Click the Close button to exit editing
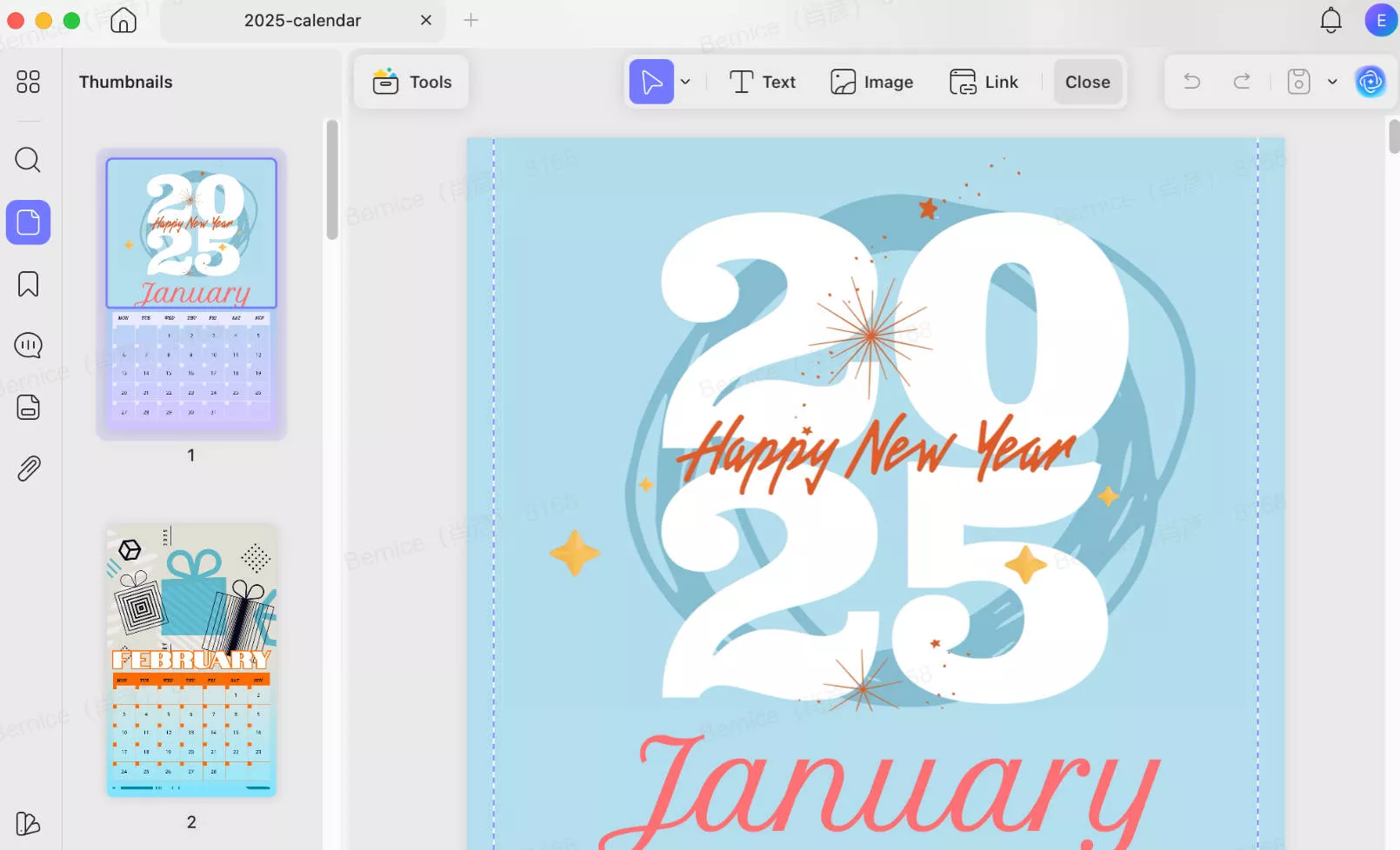1400x850 pixels. pos(1087,81)
